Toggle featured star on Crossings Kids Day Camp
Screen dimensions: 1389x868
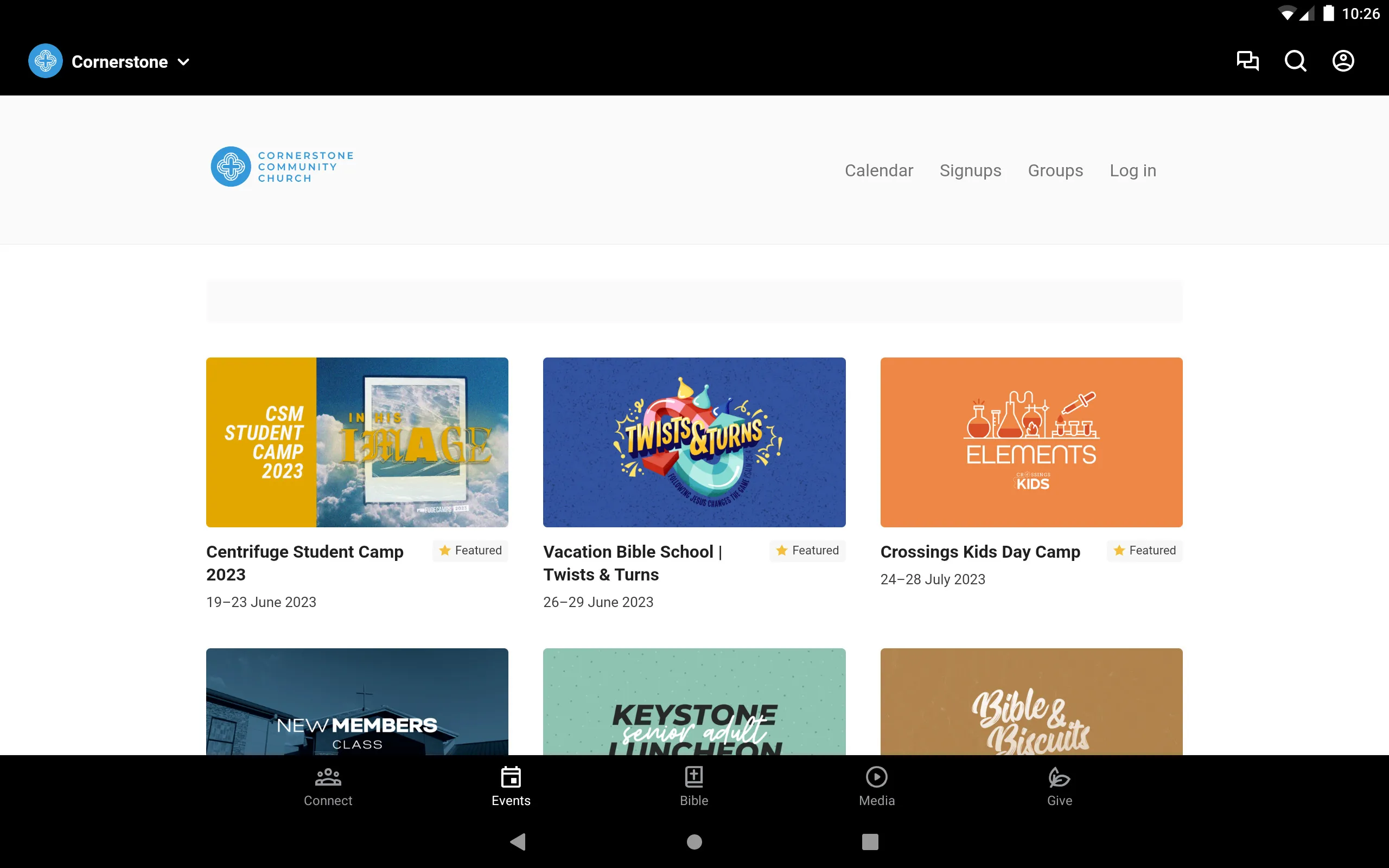(1120, 550)
